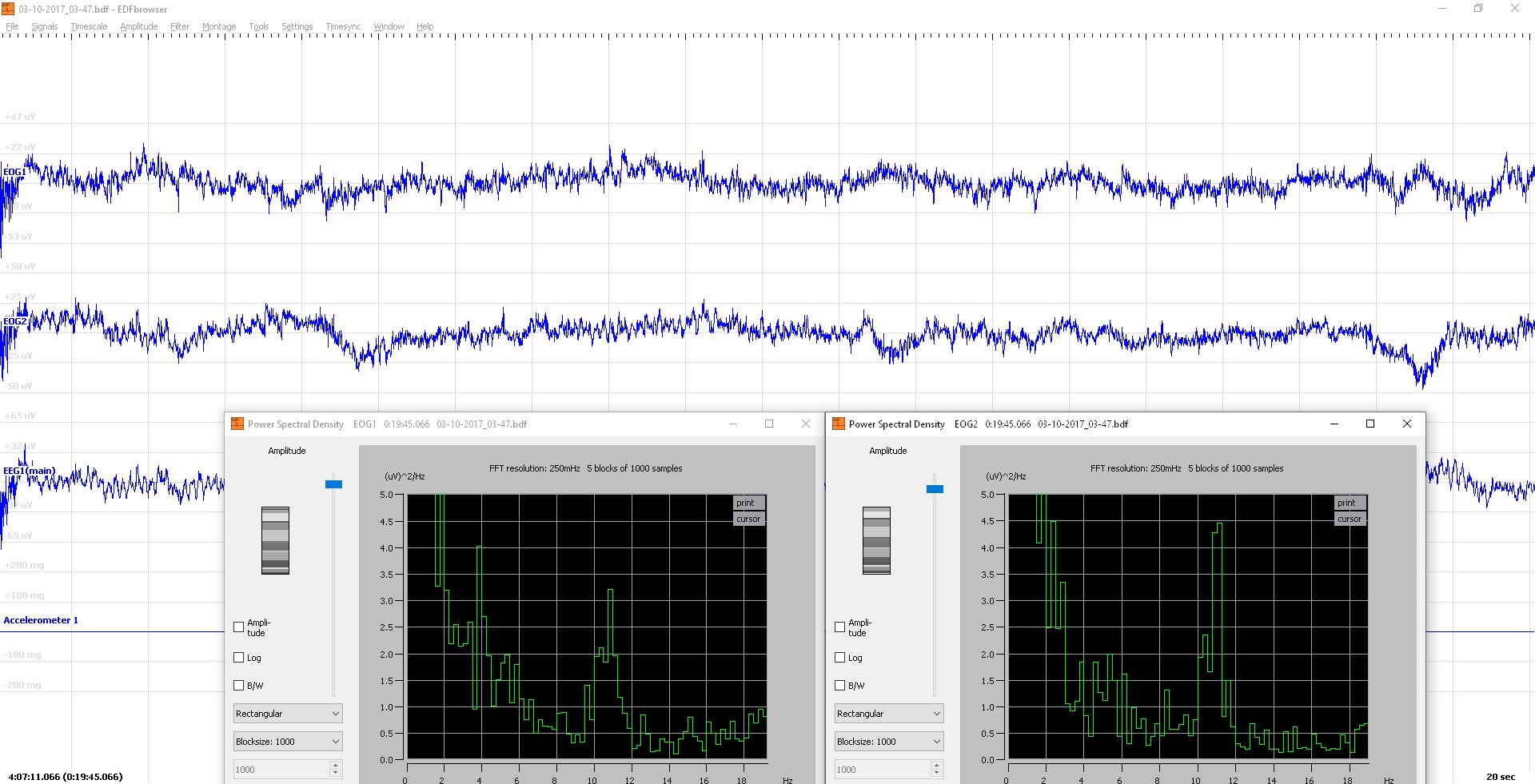Open the Window menu
This screenshot has height=784, width=1535.
pyautogui.click(x=389, y=26)
